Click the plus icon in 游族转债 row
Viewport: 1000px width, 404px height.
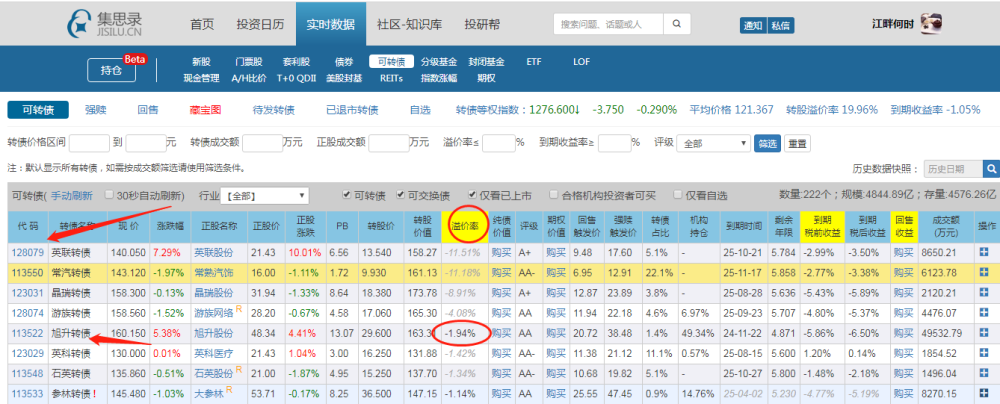(984, 312)
